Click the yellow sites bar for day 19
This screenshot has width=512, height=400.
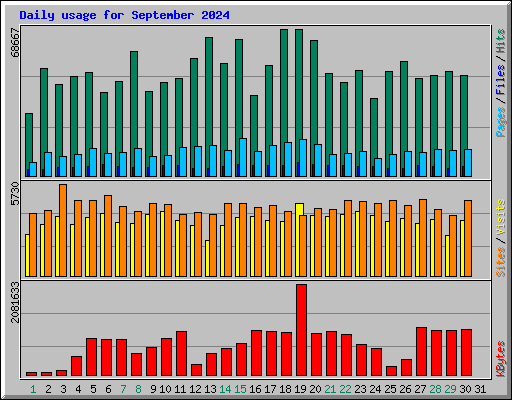pos(298,240)
